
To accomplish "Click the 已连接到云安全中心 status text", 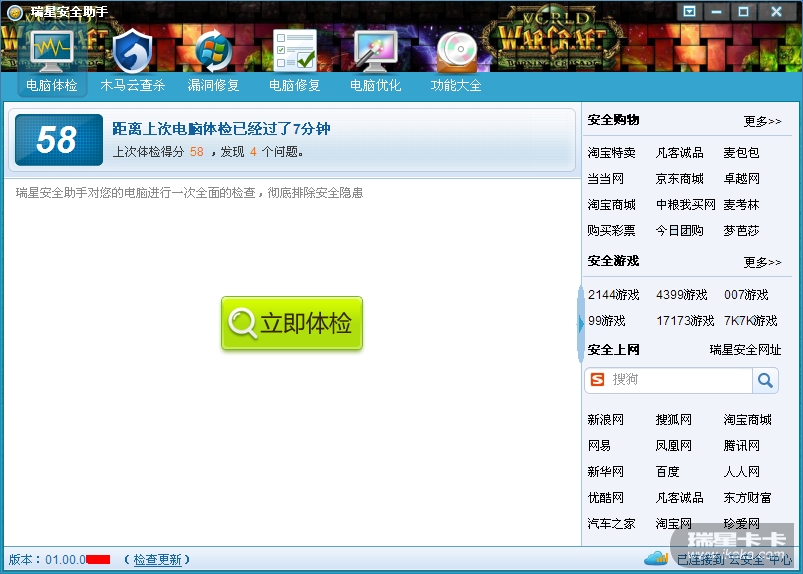I will pos(734,560).
